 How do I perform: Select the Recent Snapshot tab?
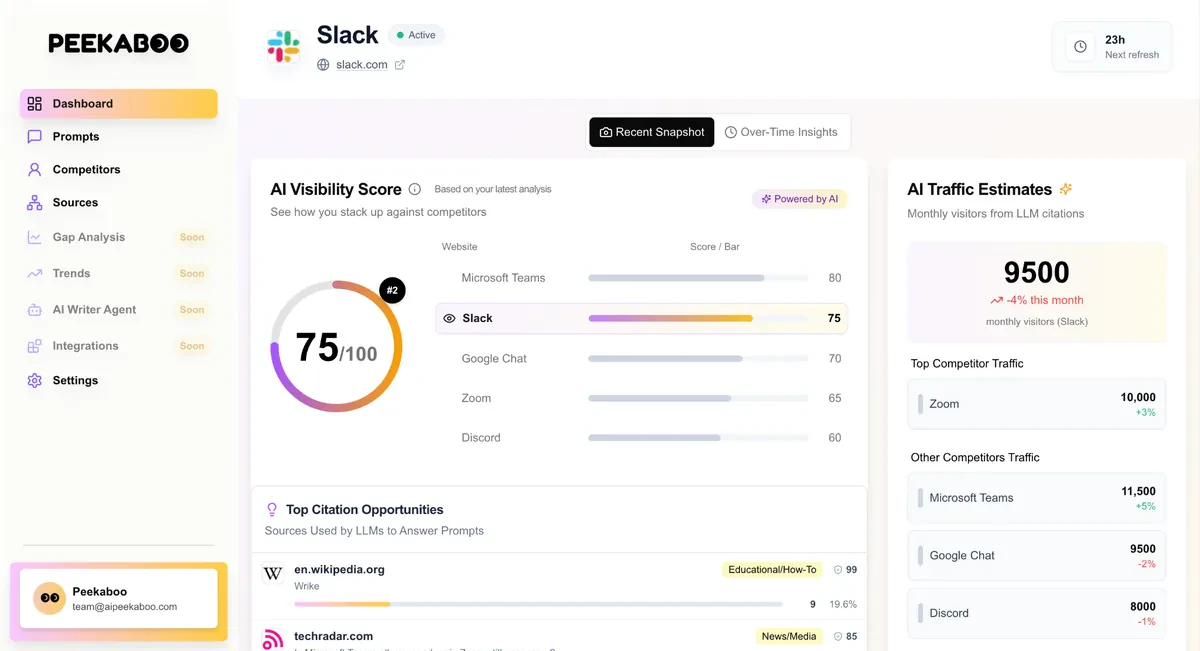[651, 131]
